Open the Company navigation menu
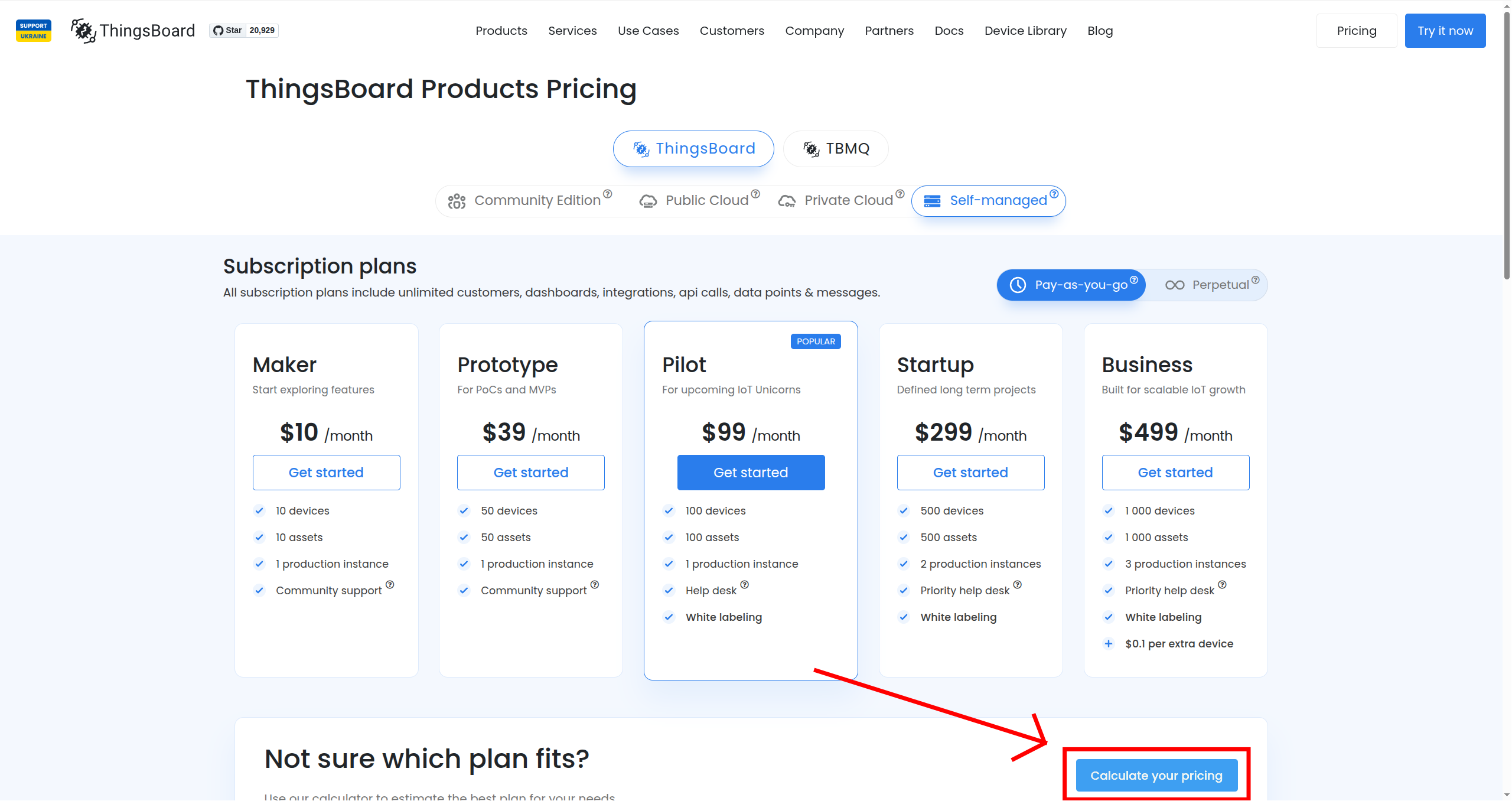Viewport: 1512px width, 801px height. (x=814, y=31)
